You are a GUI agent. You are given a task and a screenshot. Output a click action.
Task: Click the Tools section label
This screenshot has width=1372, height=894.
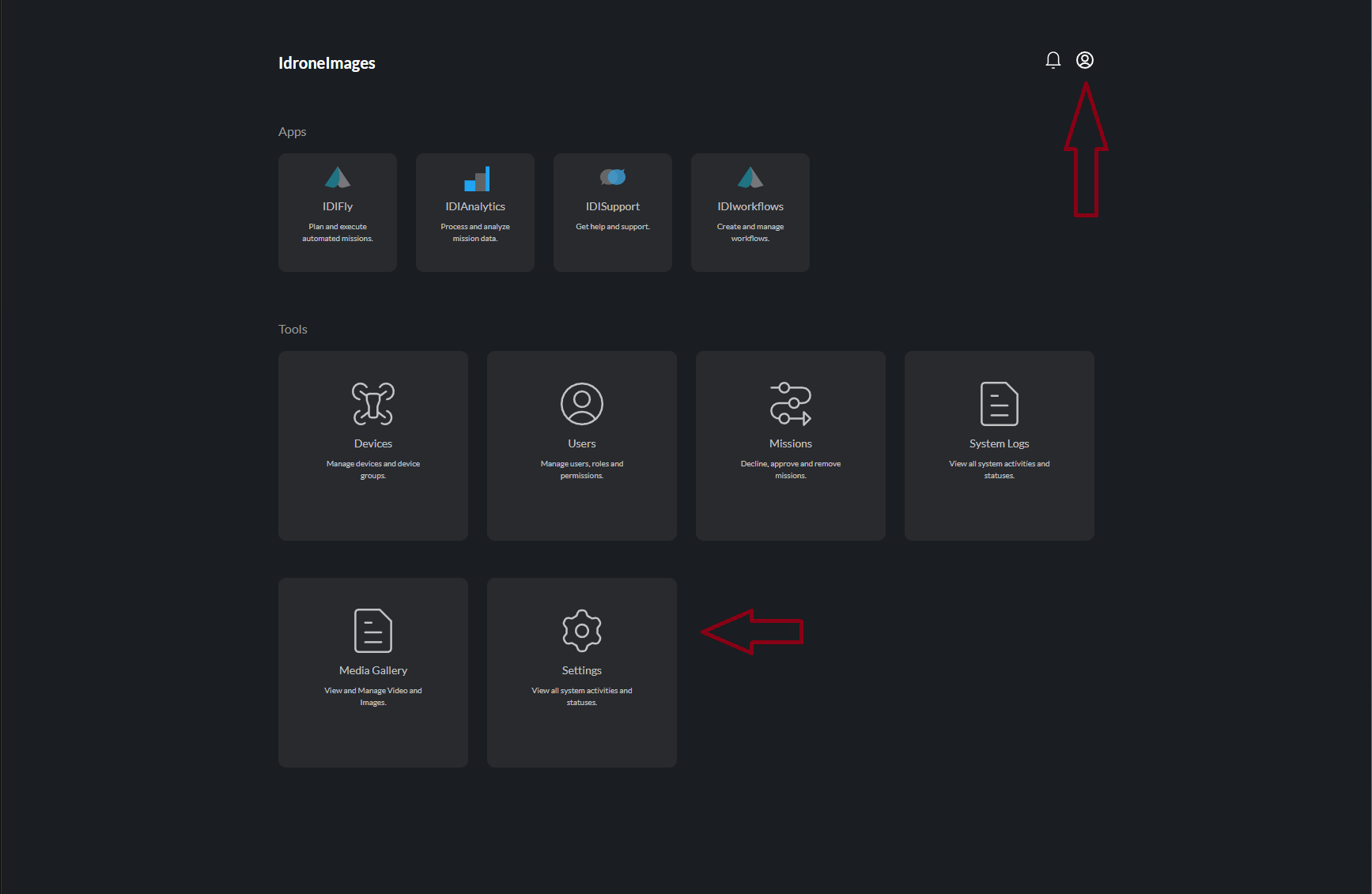click(x=292, y=329)
